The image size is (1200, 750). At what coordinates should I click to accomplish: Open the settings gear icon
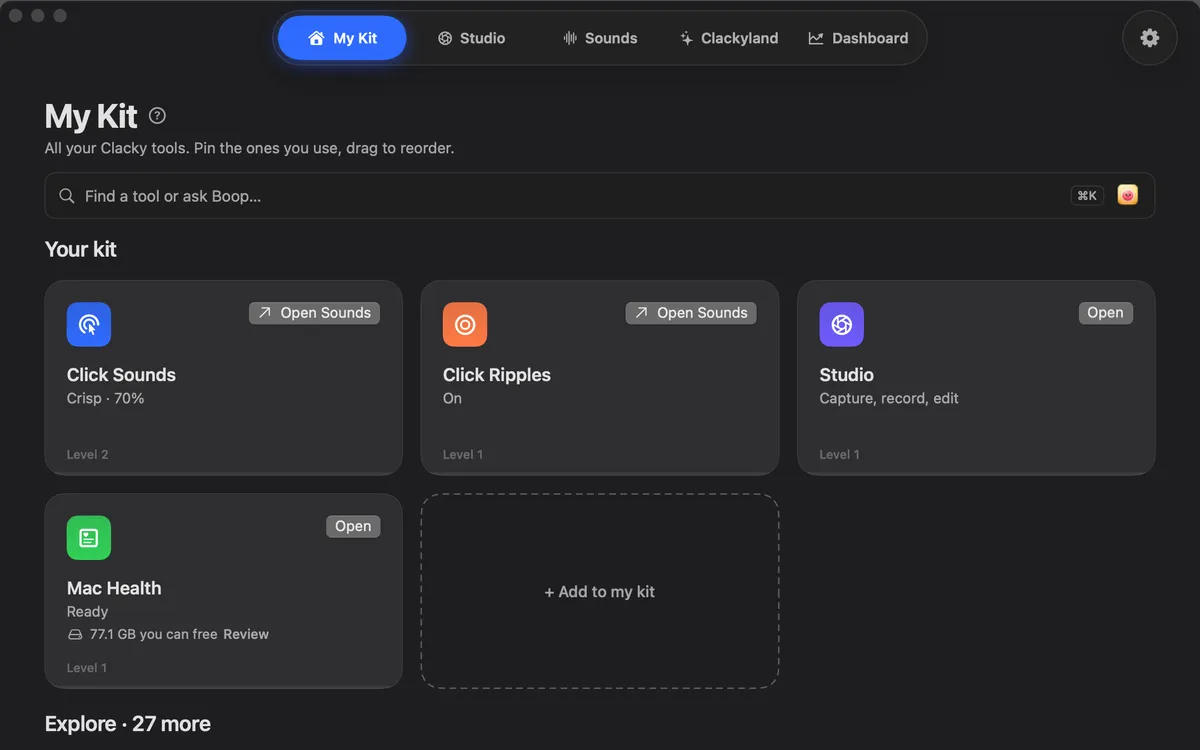click(1150, 38)
